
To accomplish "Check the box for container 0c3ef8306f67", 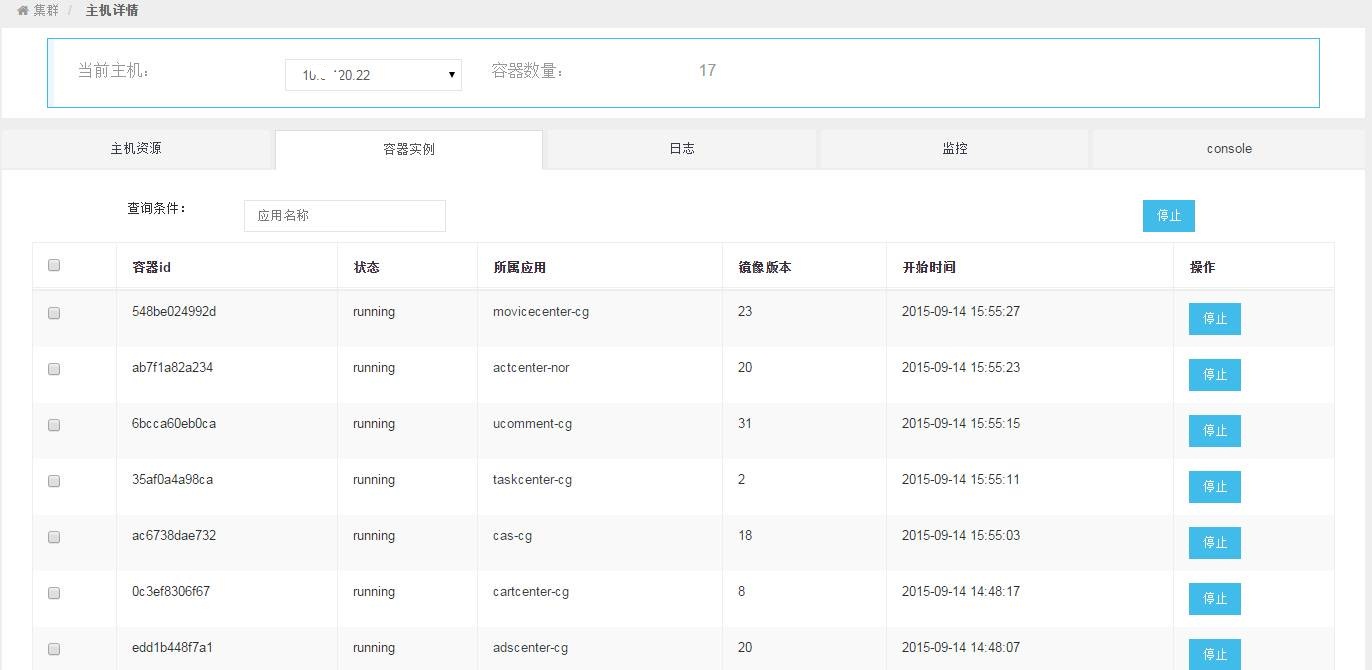I will [54, 593].
